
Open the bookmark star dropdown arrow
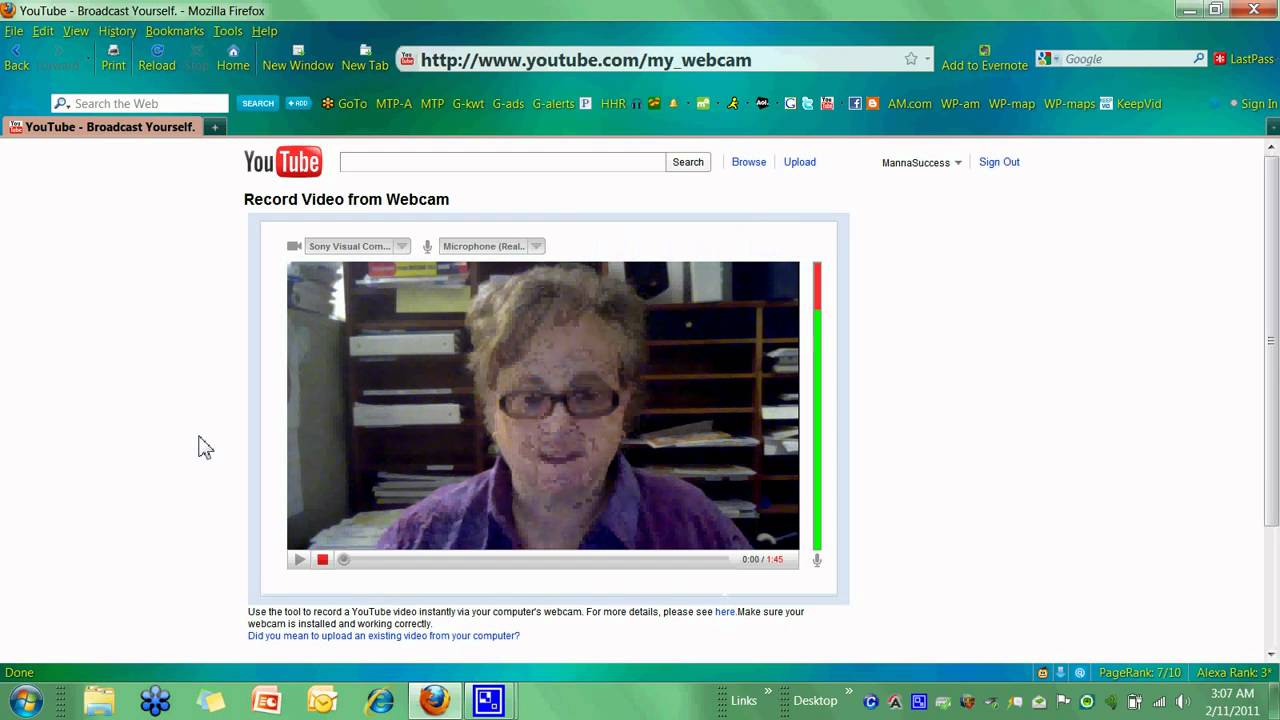(927, 59)
